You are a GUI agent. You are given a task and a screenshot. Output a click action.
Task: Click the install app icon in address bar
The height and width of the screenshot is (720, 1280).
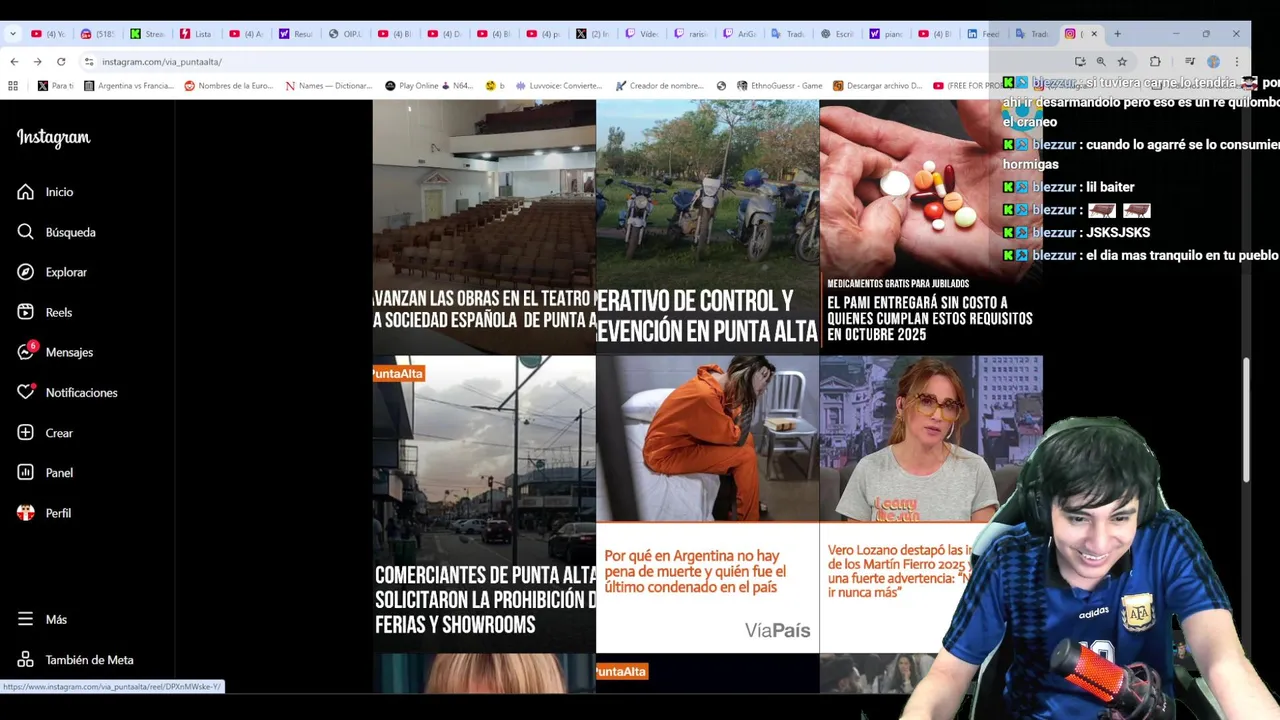pyautogui.click(x=1080, y=61)
